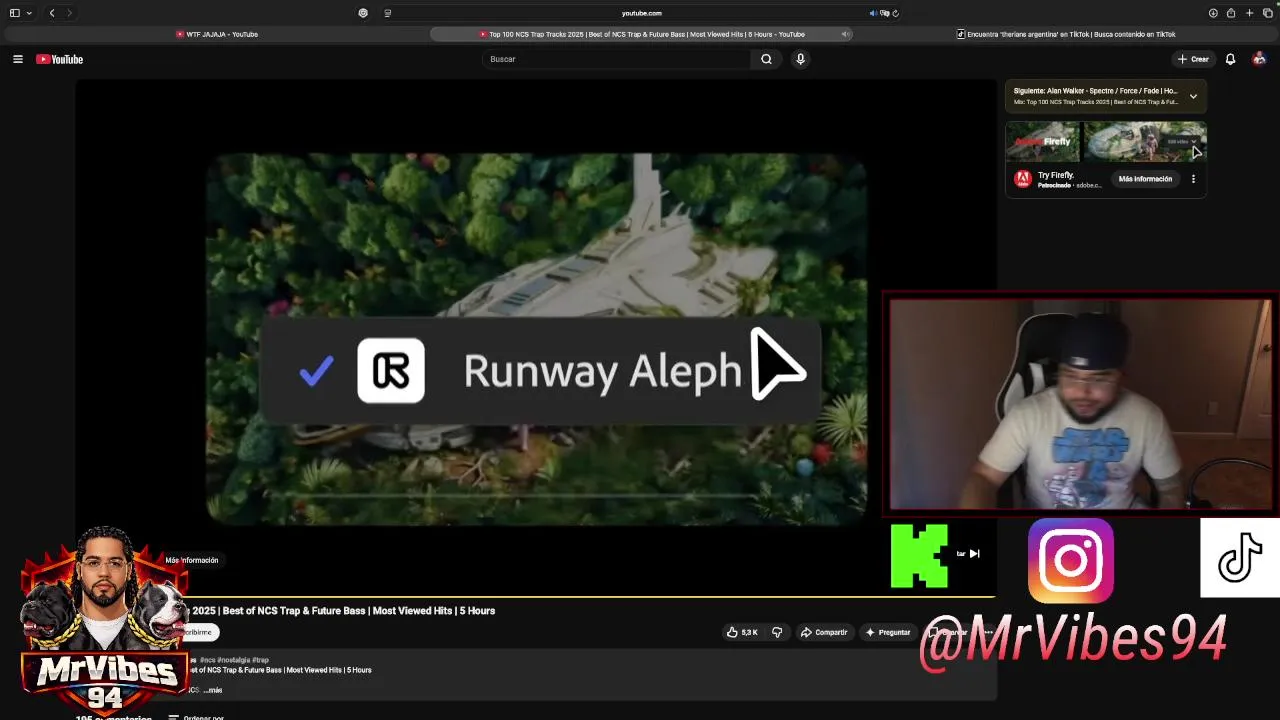Click the video progress bar
1280x720 pixels.
pos(535,597)
